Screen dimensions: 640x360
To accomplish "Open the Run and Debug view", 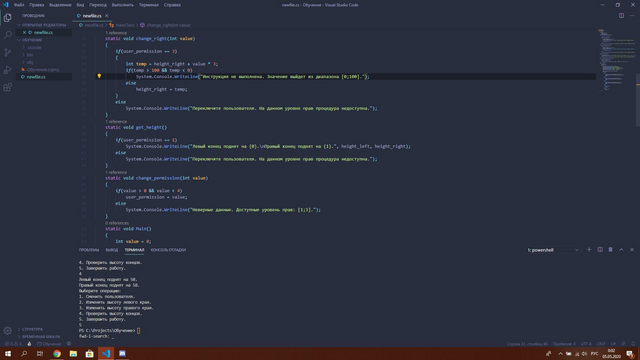I will coord(7,70).
